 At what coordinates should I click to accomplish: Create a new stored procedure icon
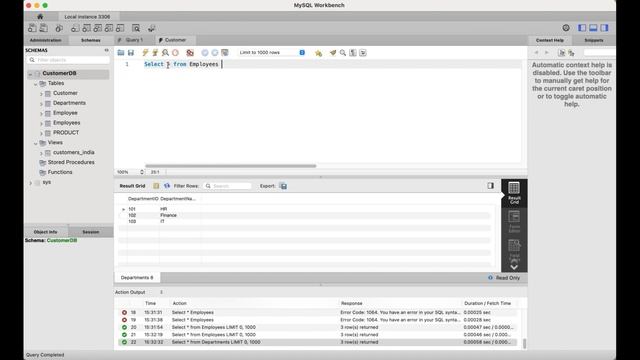[109, 28]
